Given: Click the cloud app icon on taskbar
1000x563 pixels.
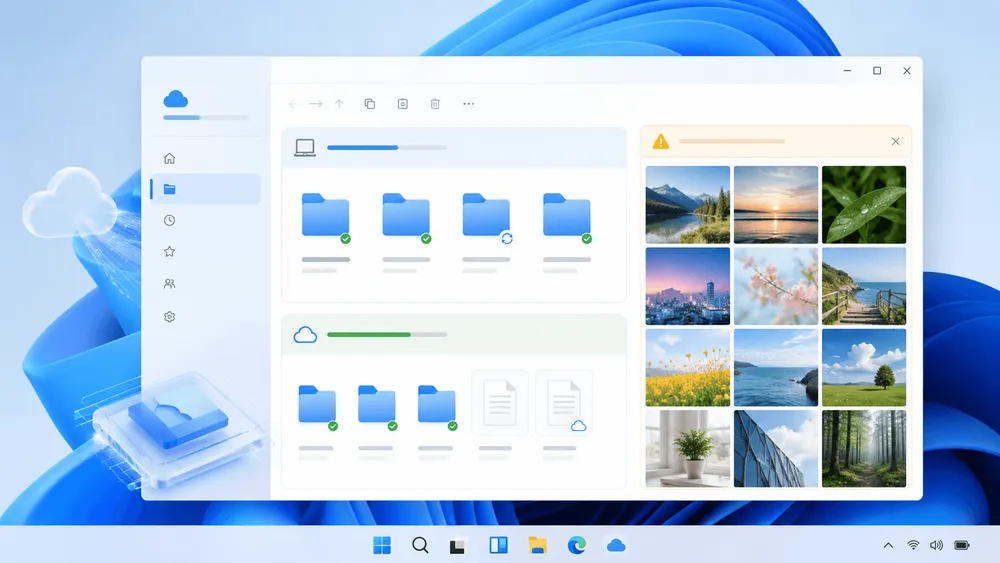Looking at the screenshot, I should [616, 545].
